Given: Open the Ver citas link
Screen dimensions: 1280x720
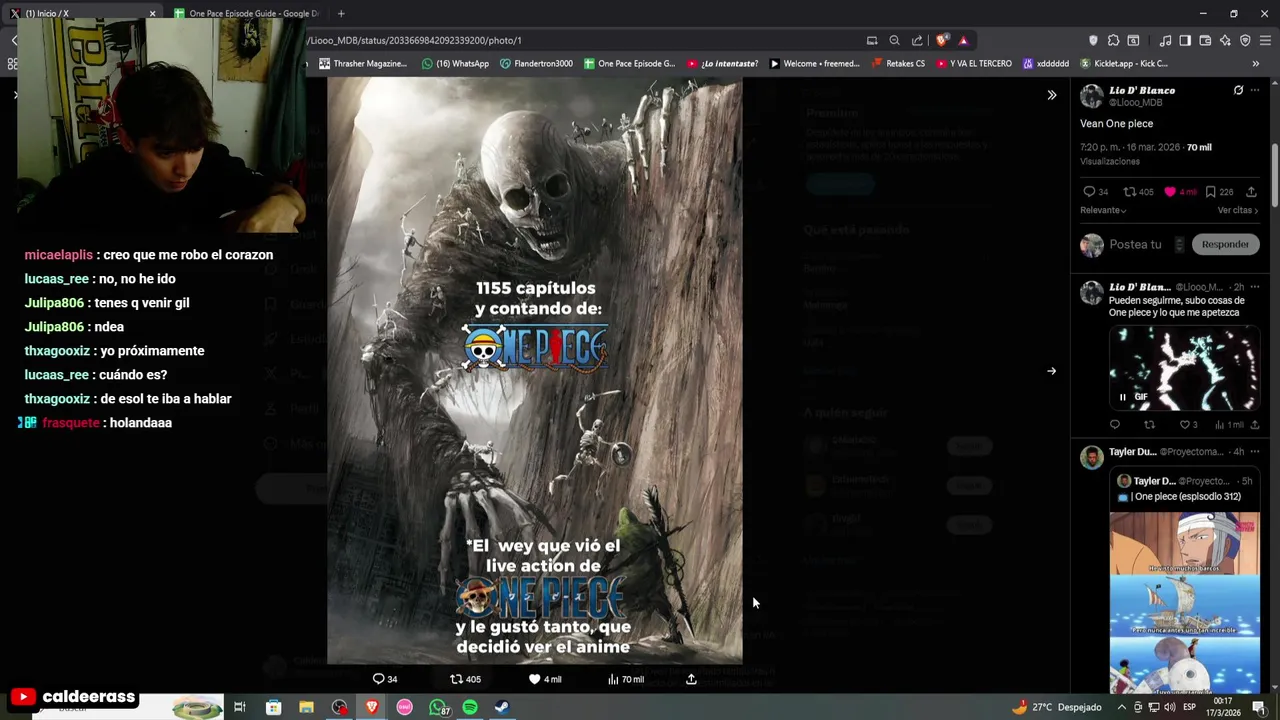Looking at the screenshot, I should click(x=1238, y=210).
